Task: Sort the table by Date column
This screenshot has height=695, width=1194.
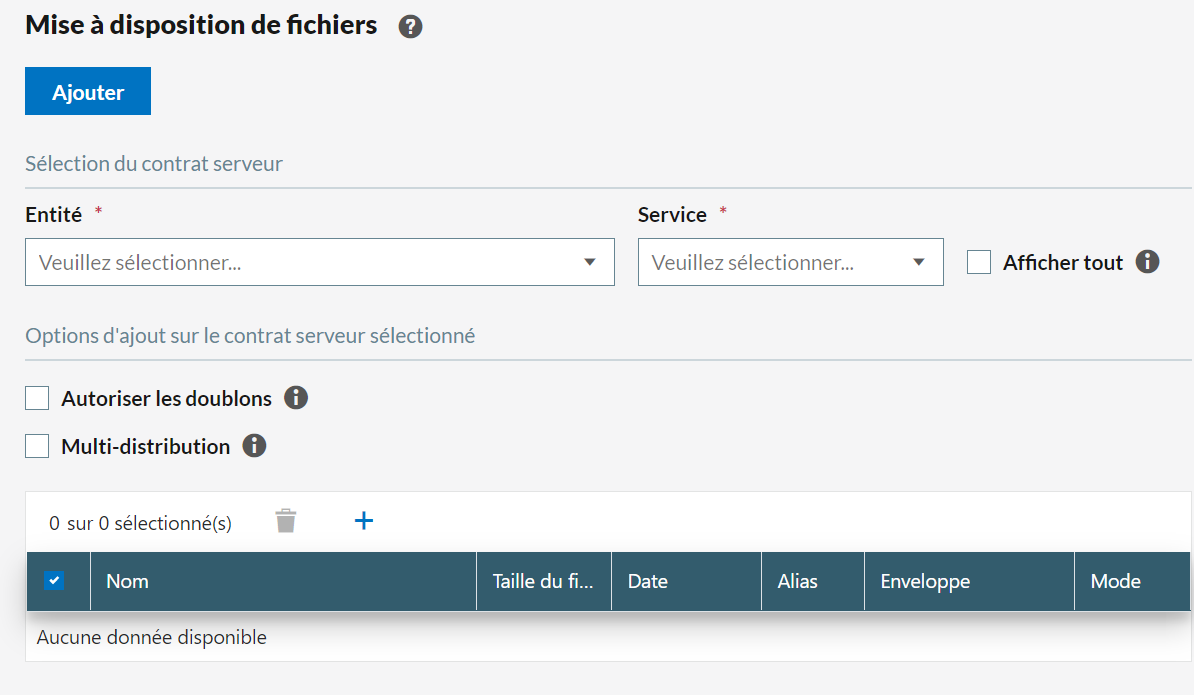Action: tap(647, 581)
